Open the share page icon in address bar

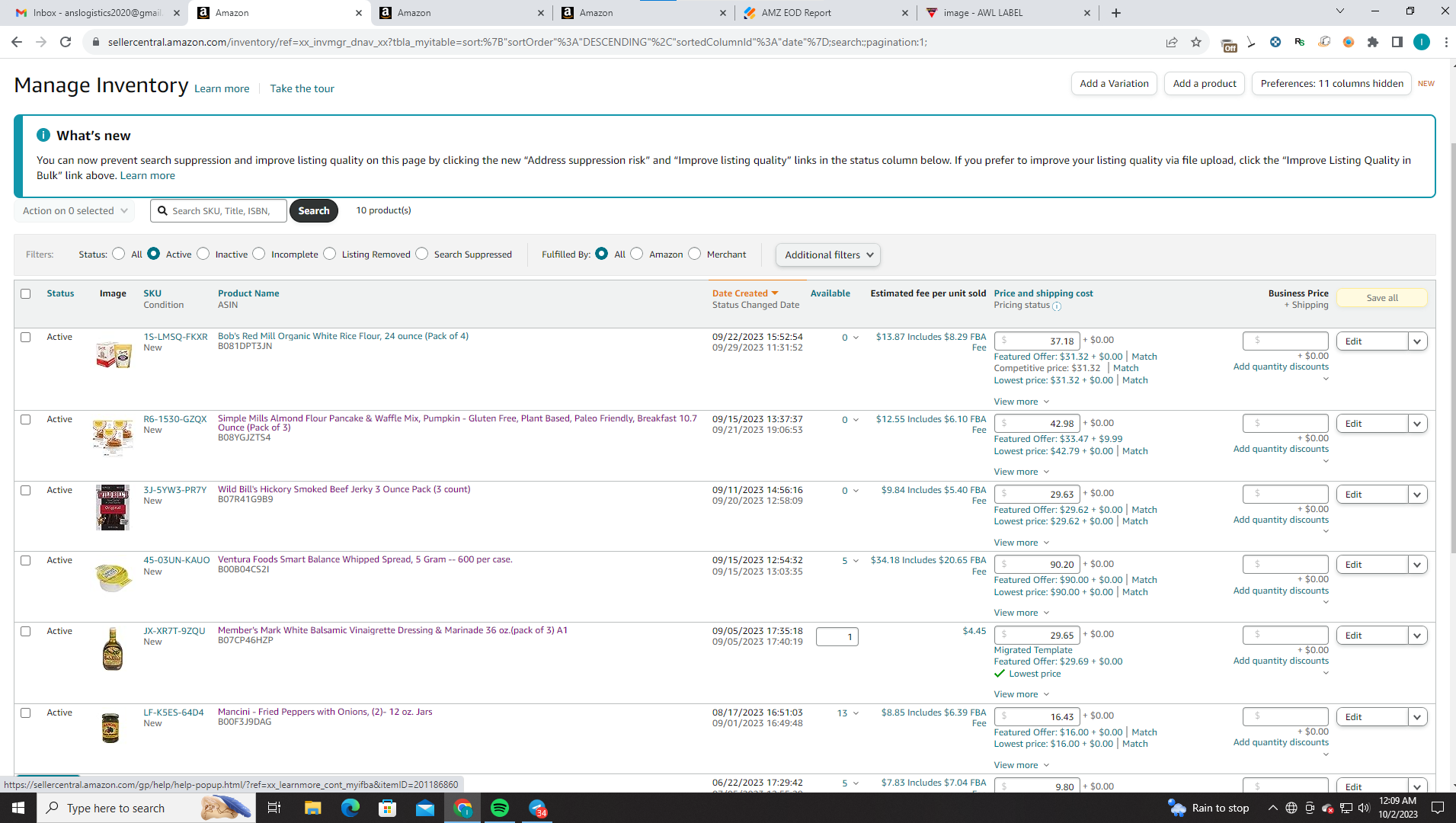point(1172,42)
